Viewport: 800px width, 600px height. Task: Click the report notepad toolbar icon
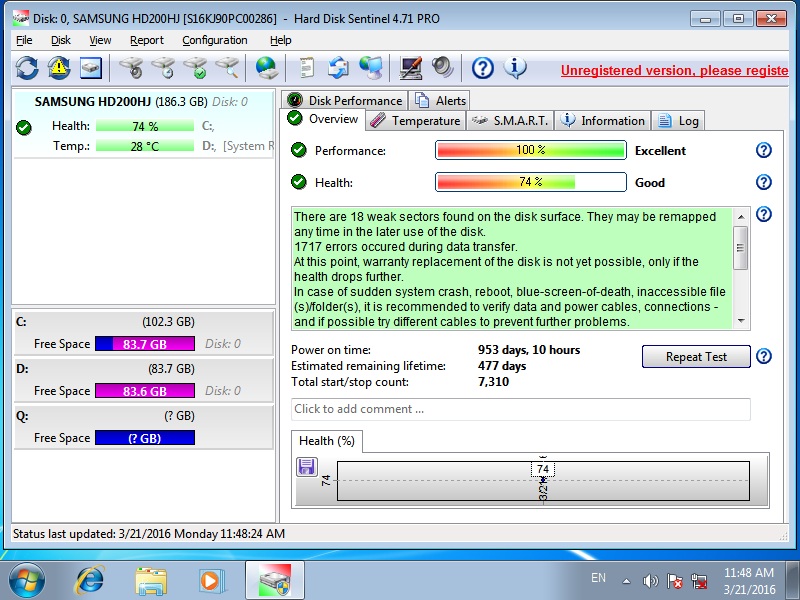[306, 68]
